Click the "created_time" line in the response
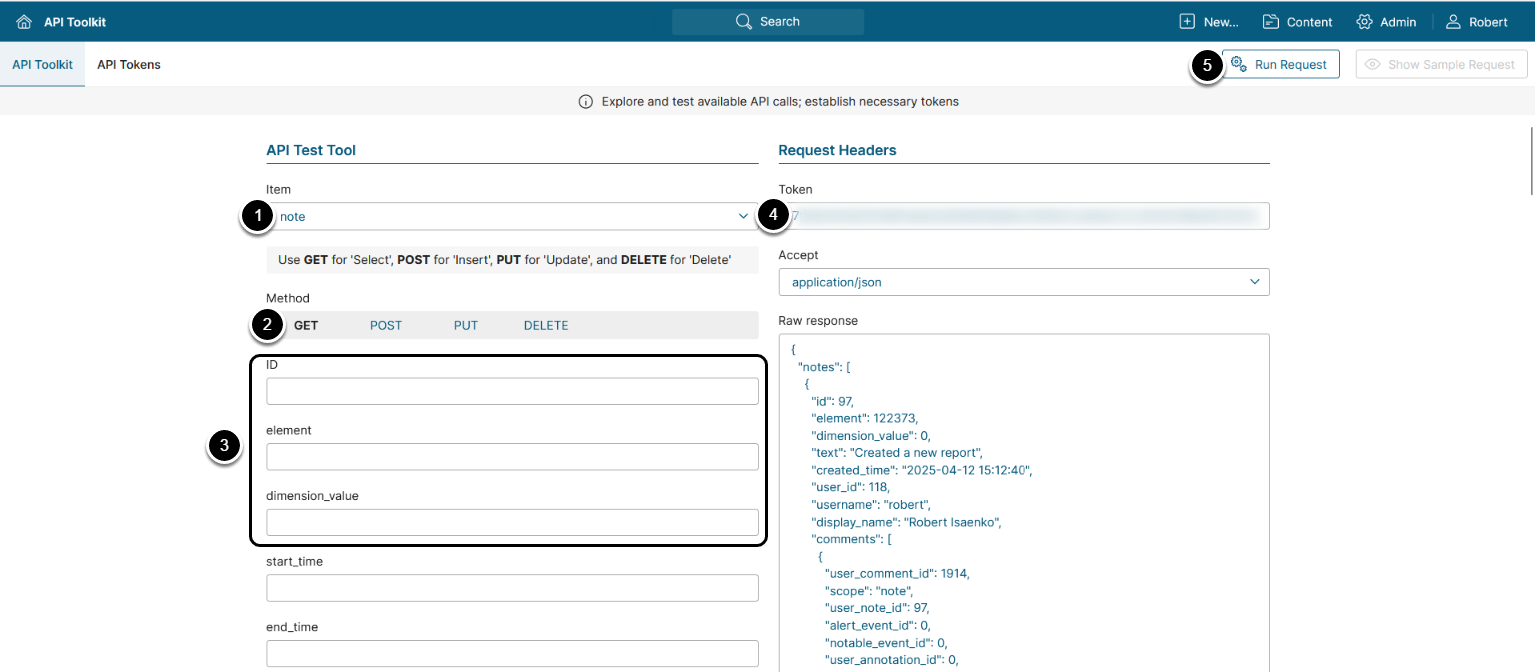The width and height of the screenshot is (1535, 672). (921, 470)
